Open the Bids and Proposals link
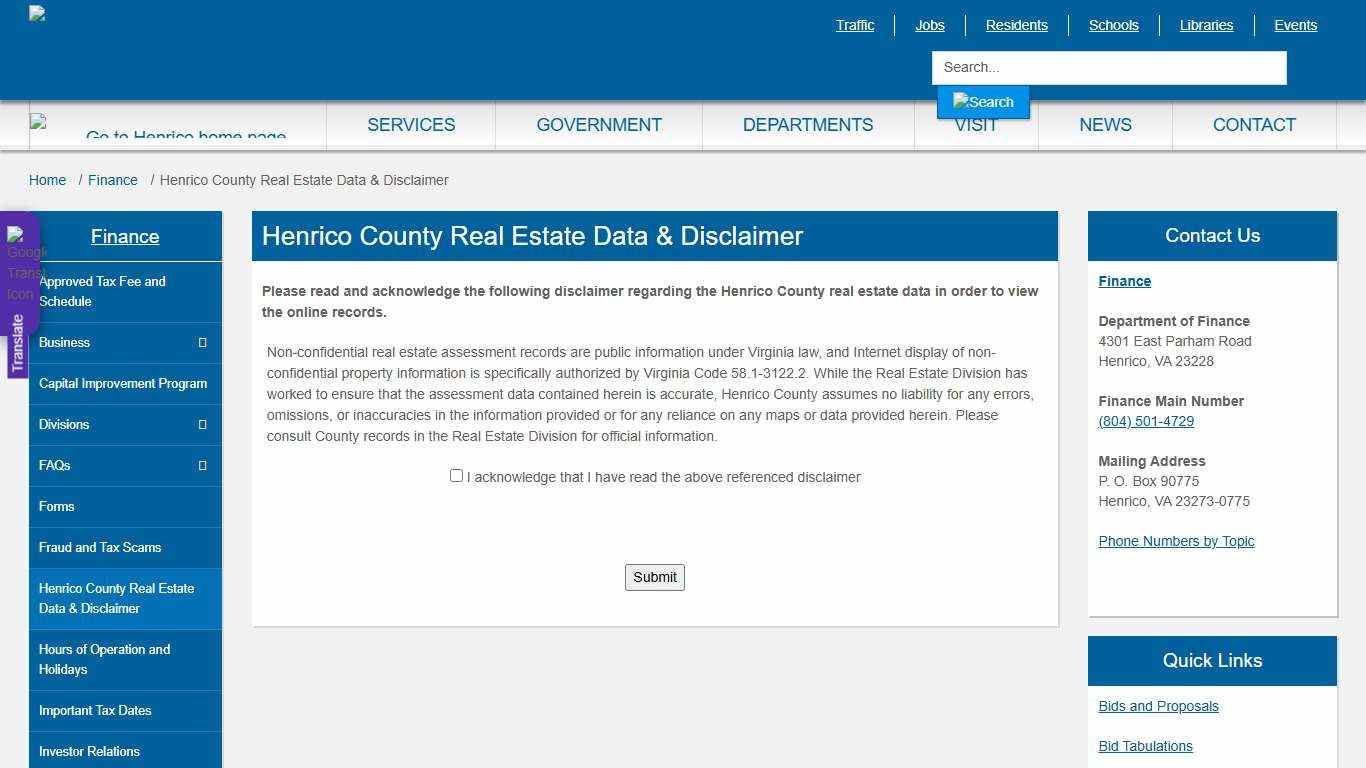The image size is (1366, 768). pyautogui.click(x=1158, y=706)
